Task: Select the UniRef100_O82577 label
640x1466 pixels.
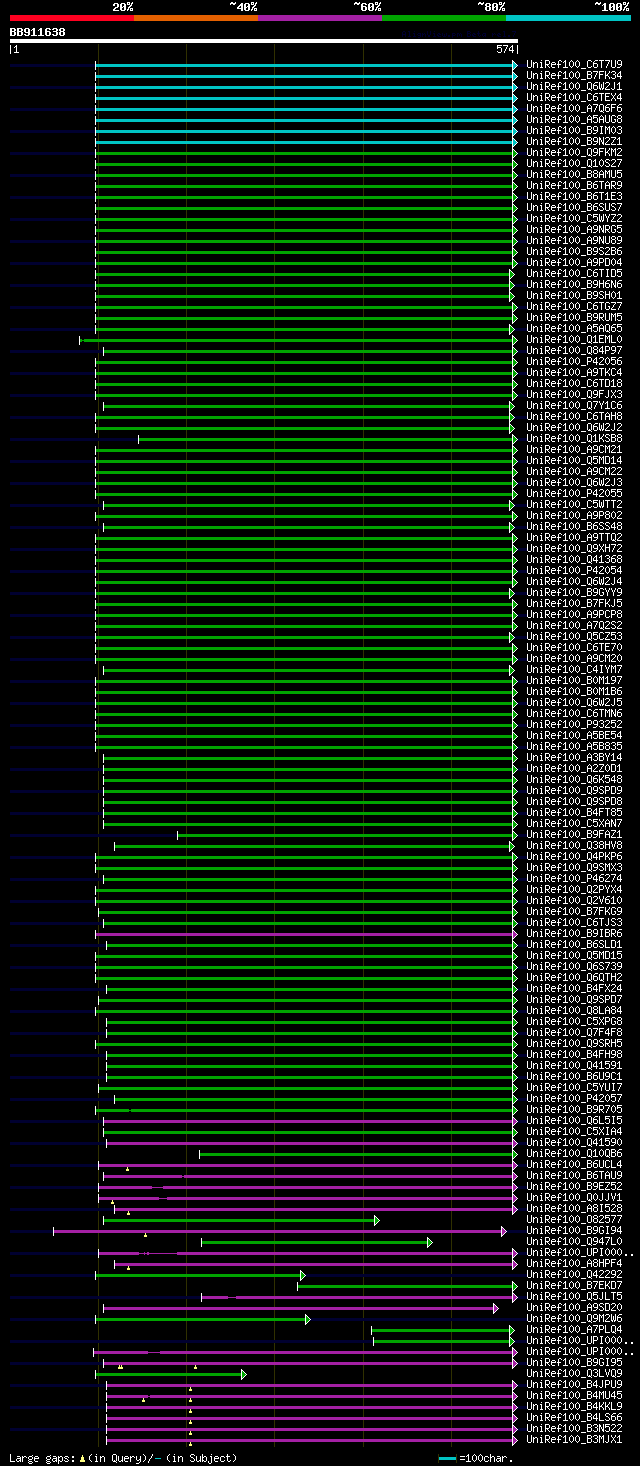Action: coord(574,1219)
